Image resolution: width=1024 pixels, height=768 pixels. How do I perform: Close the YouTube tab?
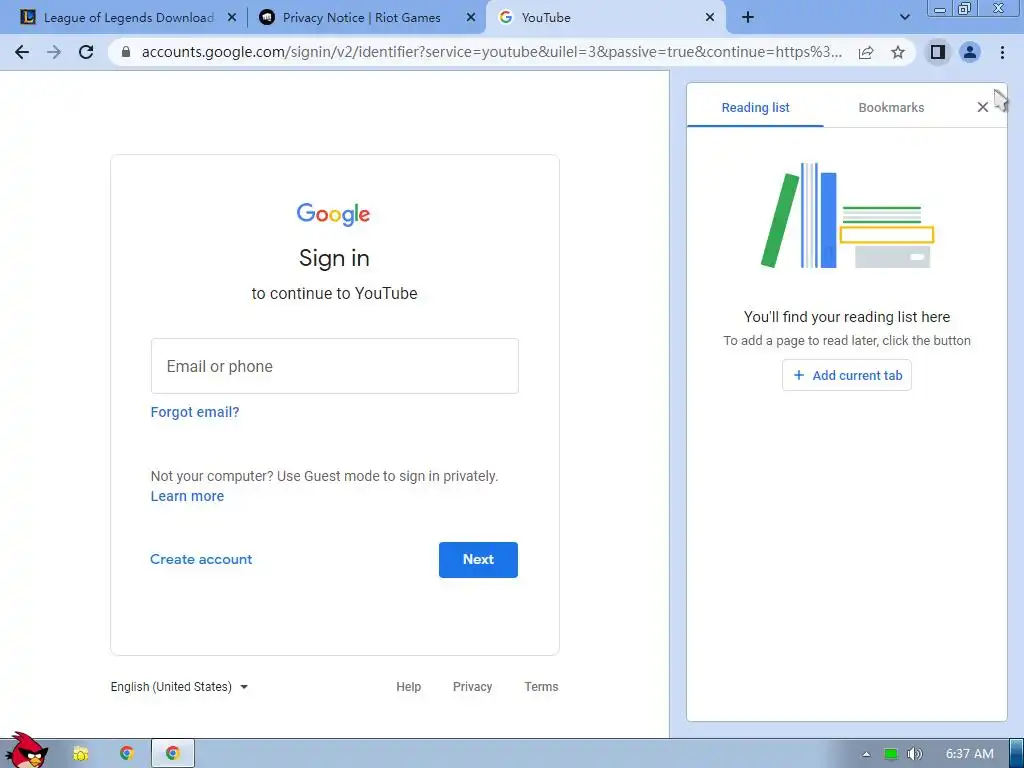710,18
